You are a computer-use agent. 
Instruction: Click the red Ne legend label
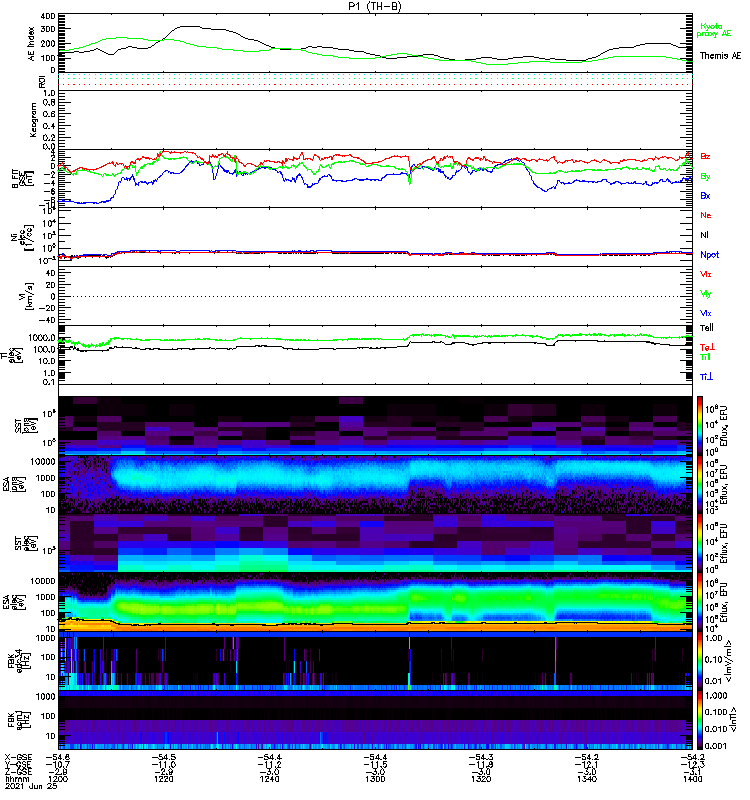tap(706, 215)
